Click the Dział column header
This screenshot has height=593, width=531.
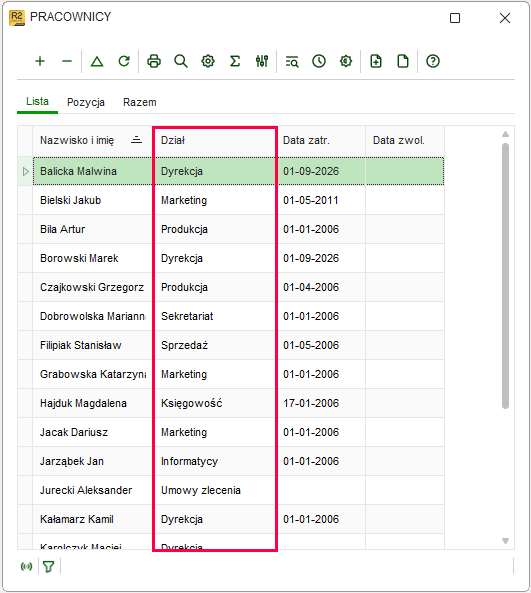(215, 141)
